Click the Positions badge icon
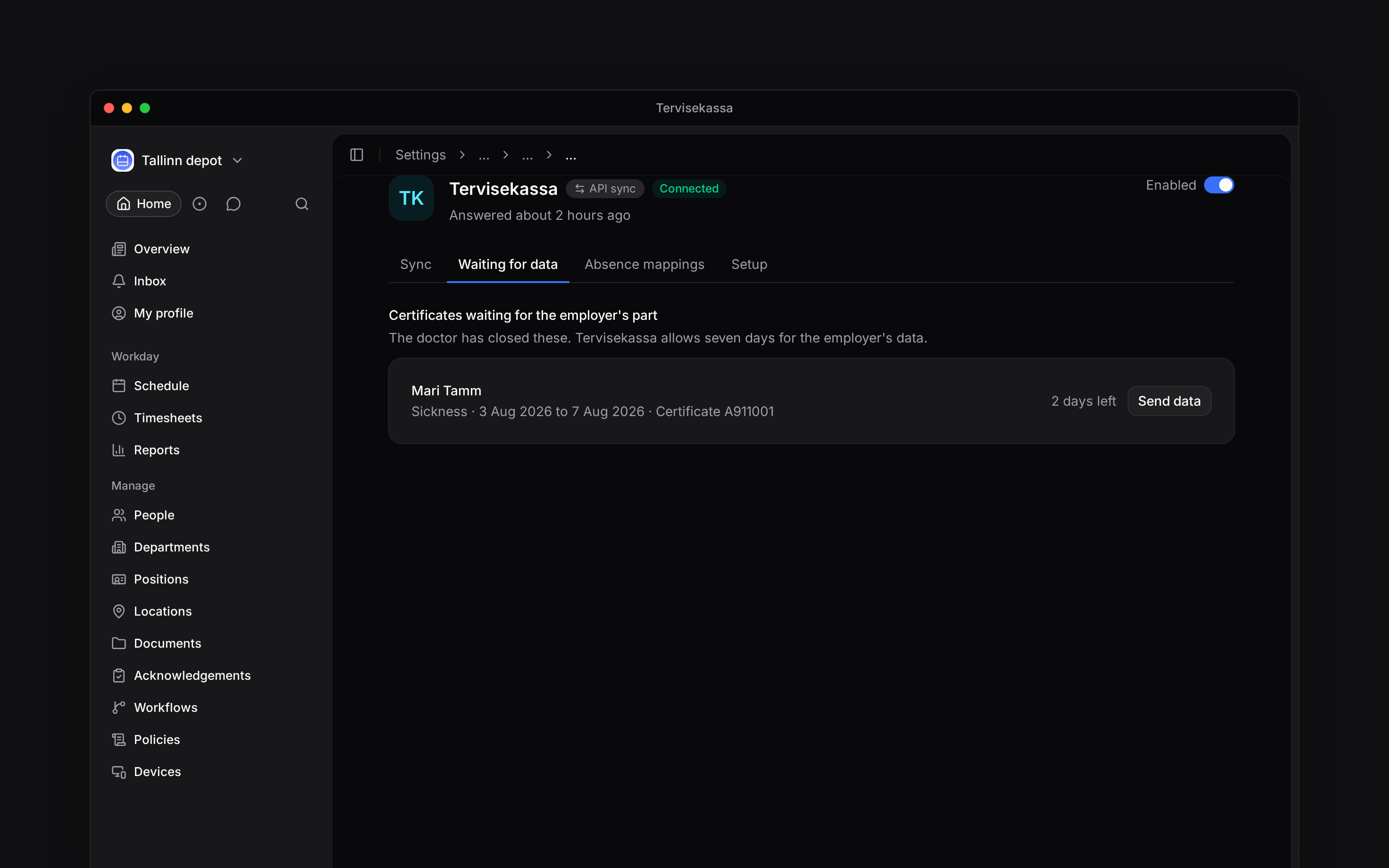The height and width of the screenshot is (868, 1389). 119,579
